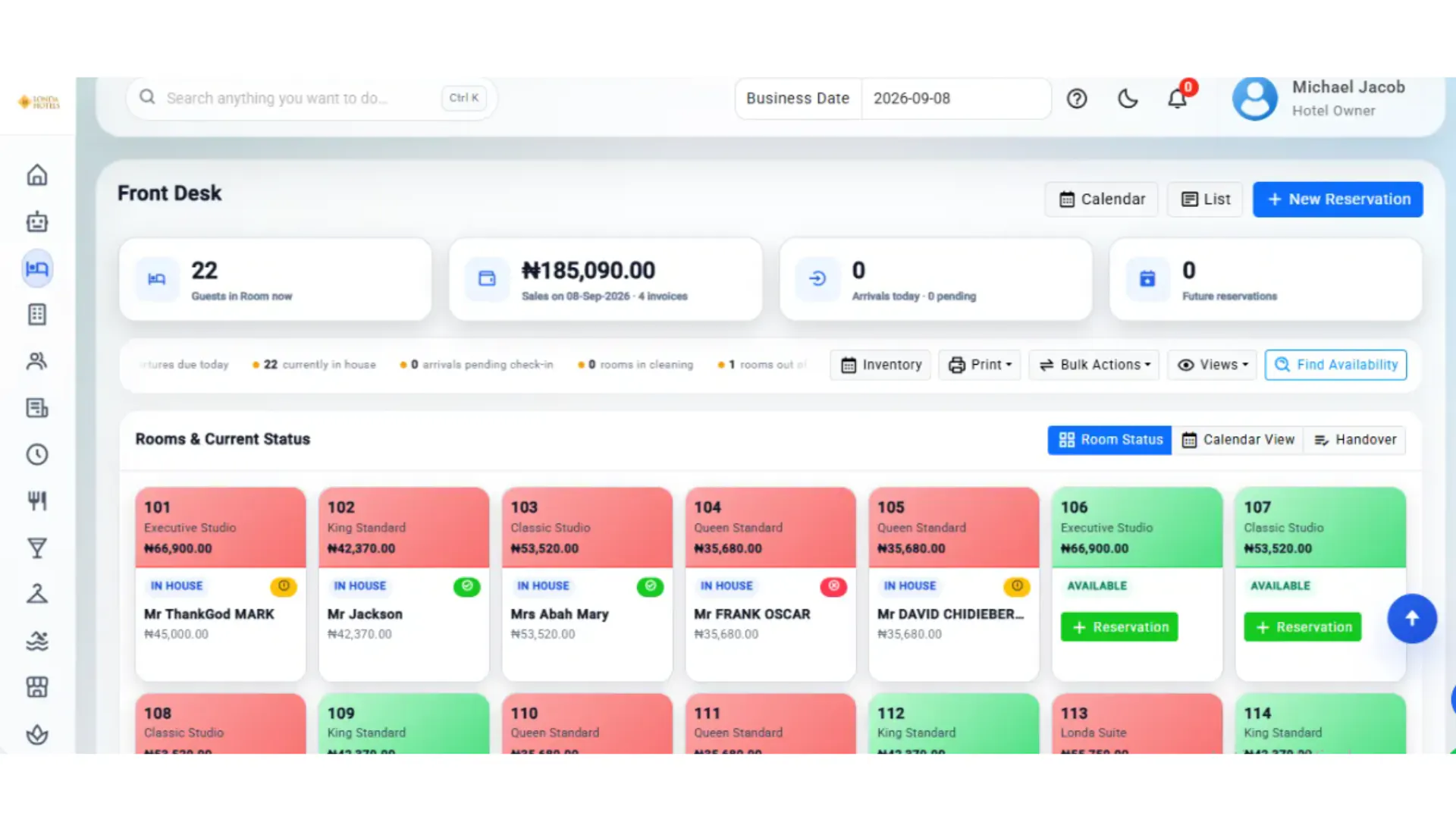Open the robot assistant sidebar icon
This screenshot has width=1456, height=819.
coord(37,221)
